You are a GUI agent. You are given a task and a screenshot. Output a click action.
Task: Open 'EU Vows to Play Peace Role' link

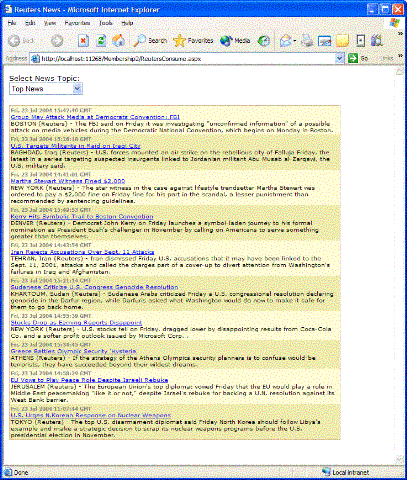tap(89, 380)
